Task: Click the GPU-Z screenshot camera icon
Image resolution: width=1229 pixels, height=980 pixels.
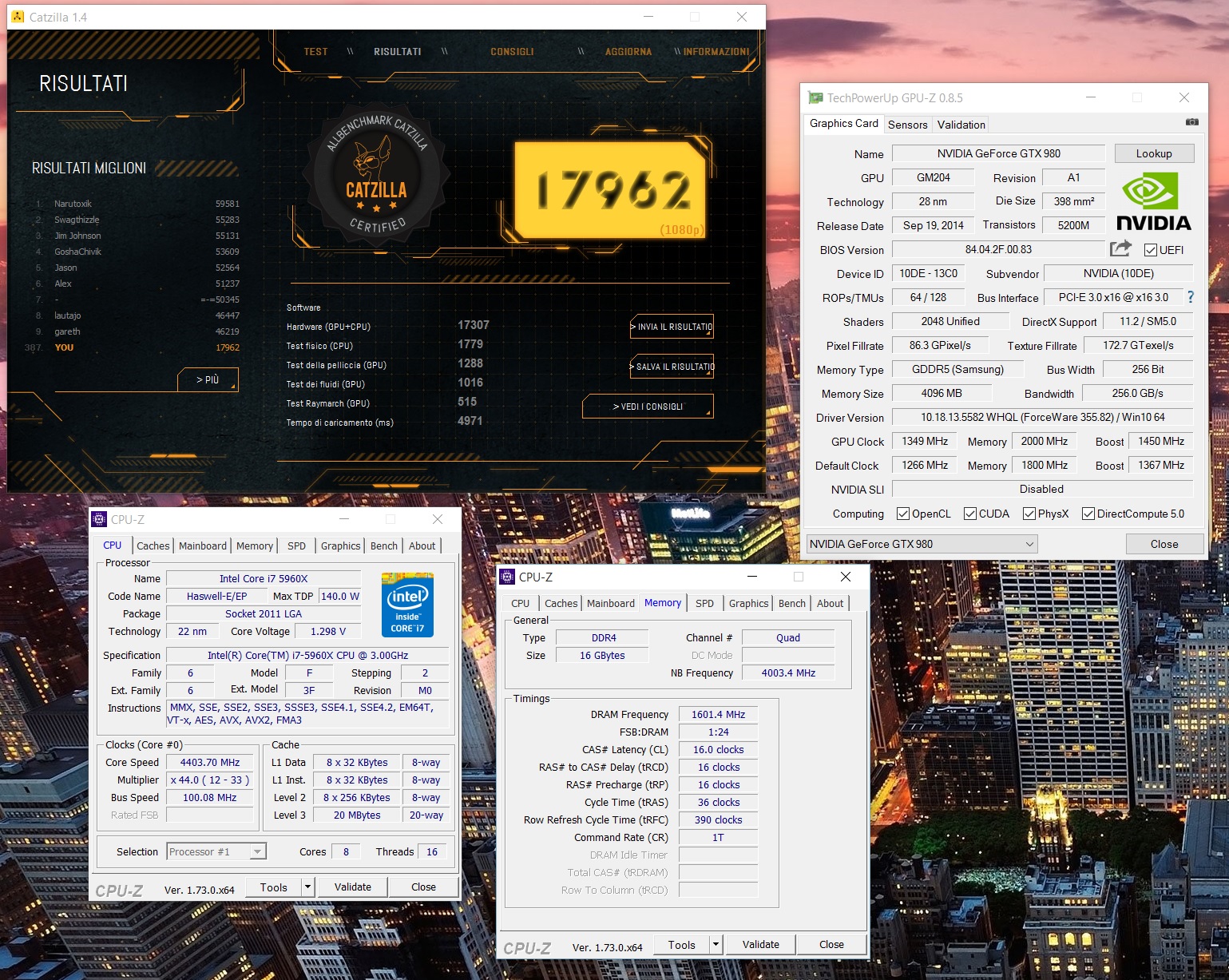Action: click(1191, 122)
